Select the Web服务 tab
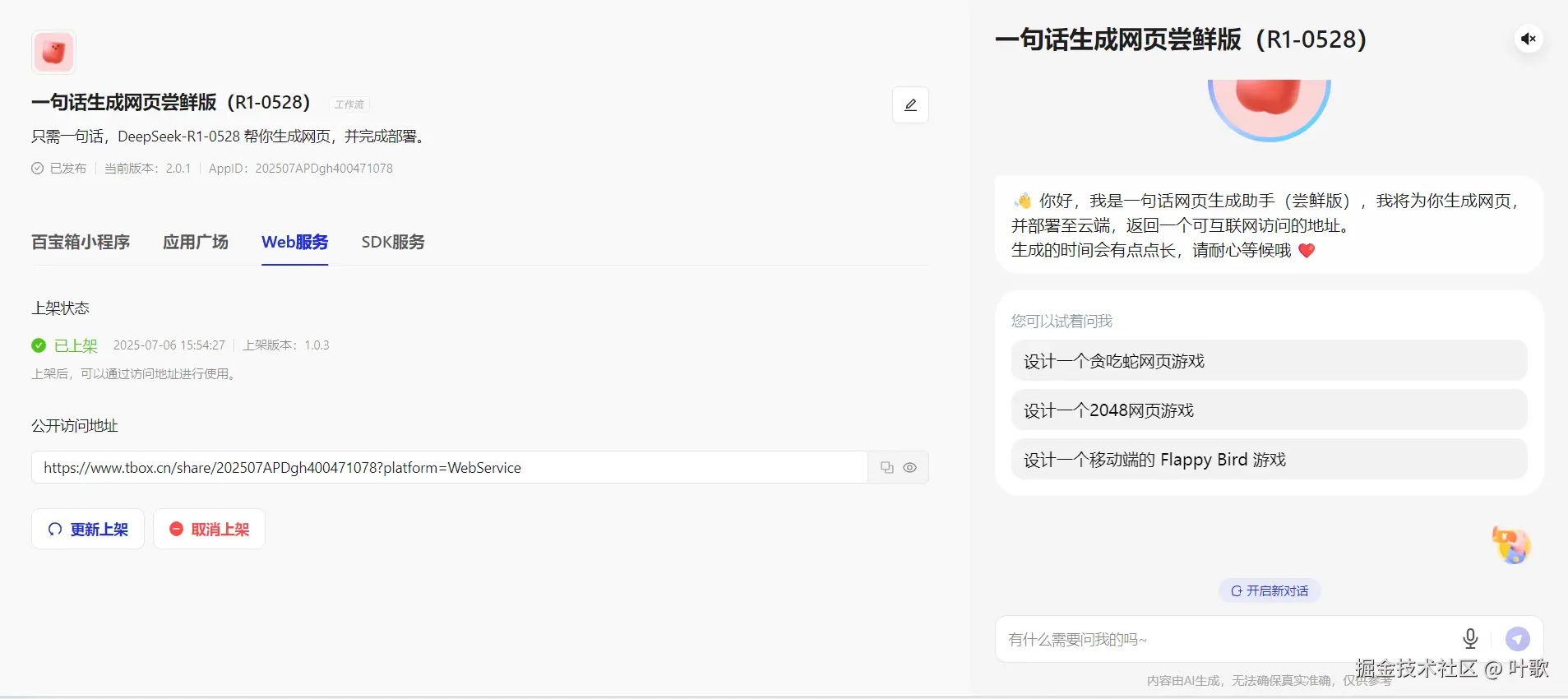 (294, 242)
